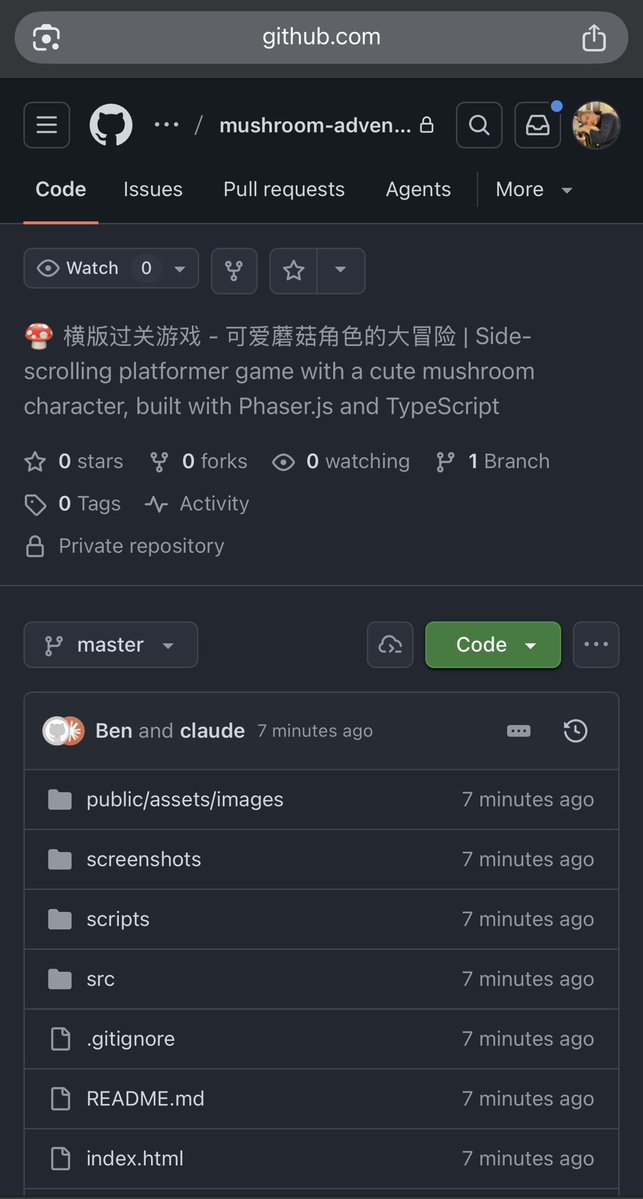Open the notifications inbox
This screenshot has width=643, height=1199.
[x=538, y=125]
